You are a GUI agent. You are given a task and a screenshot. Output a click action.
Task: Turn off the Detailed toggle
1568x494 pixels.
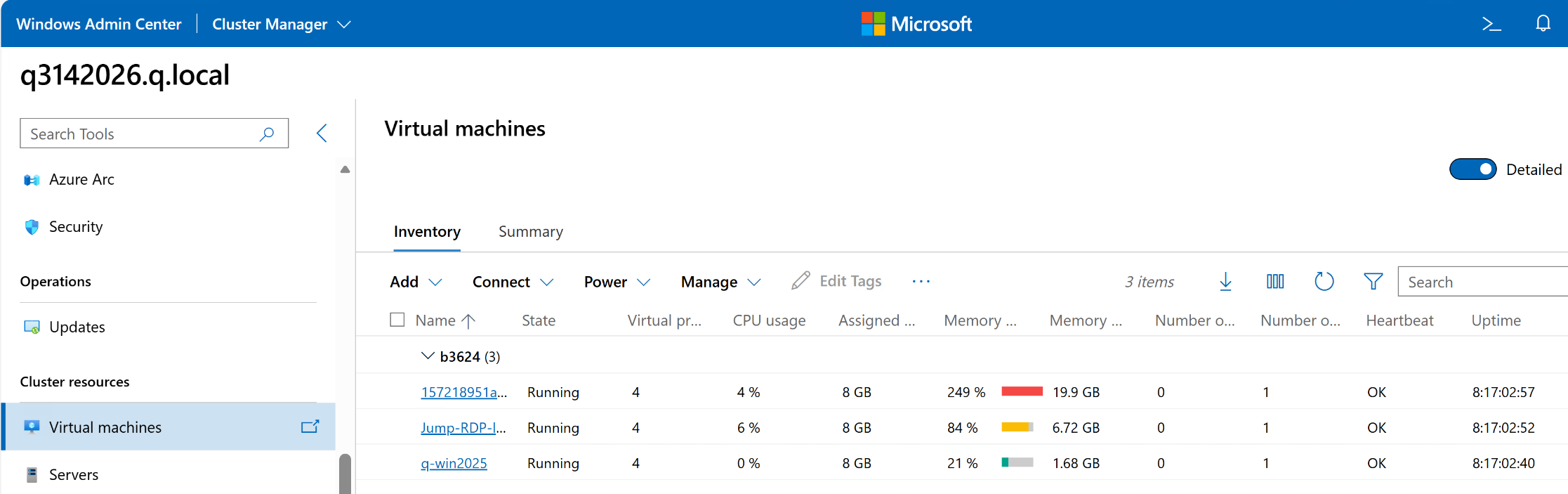pyautogui.click(x=1473, y=169)
